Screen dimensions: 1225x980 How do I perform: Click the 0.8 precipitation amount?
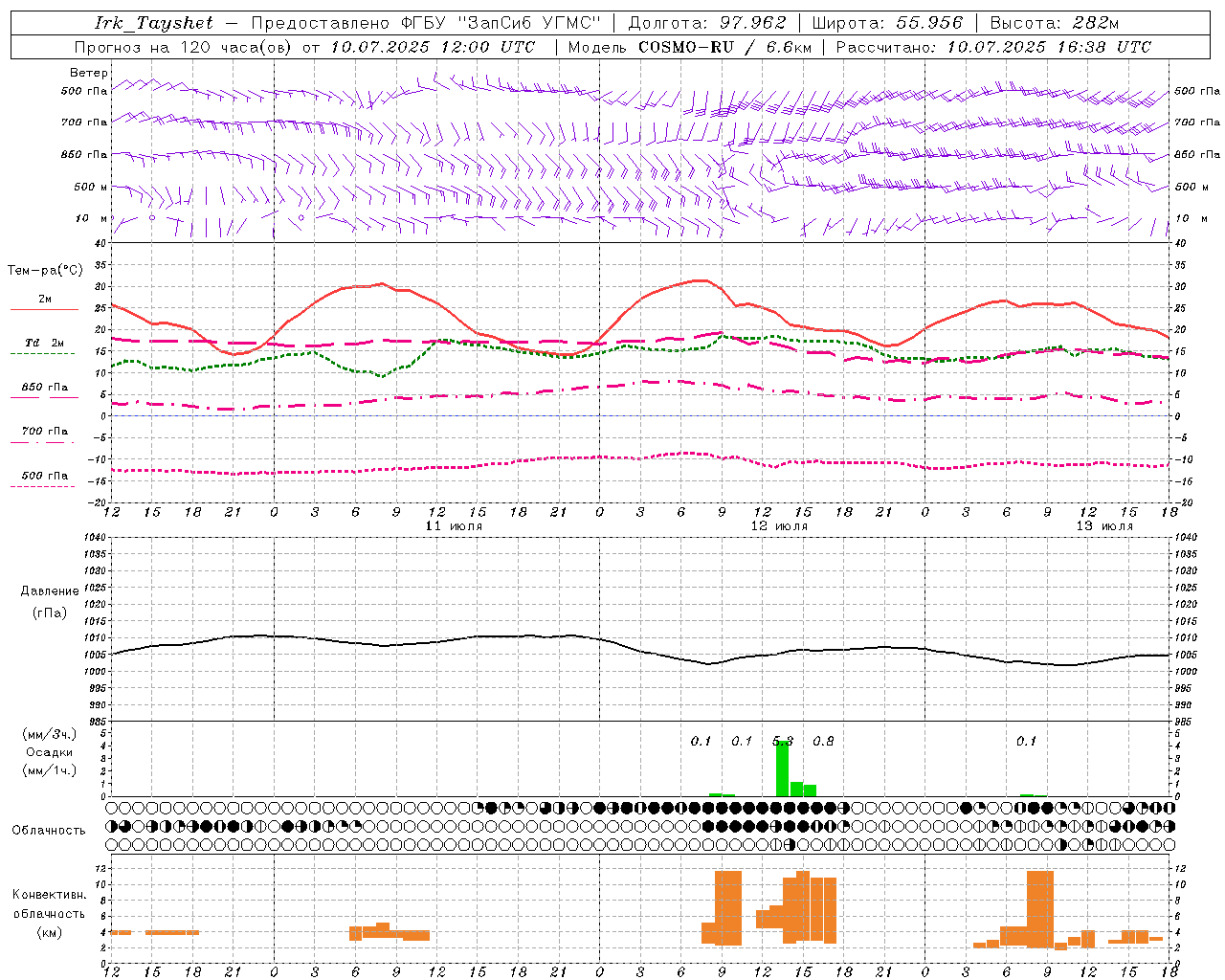point(823,741)
